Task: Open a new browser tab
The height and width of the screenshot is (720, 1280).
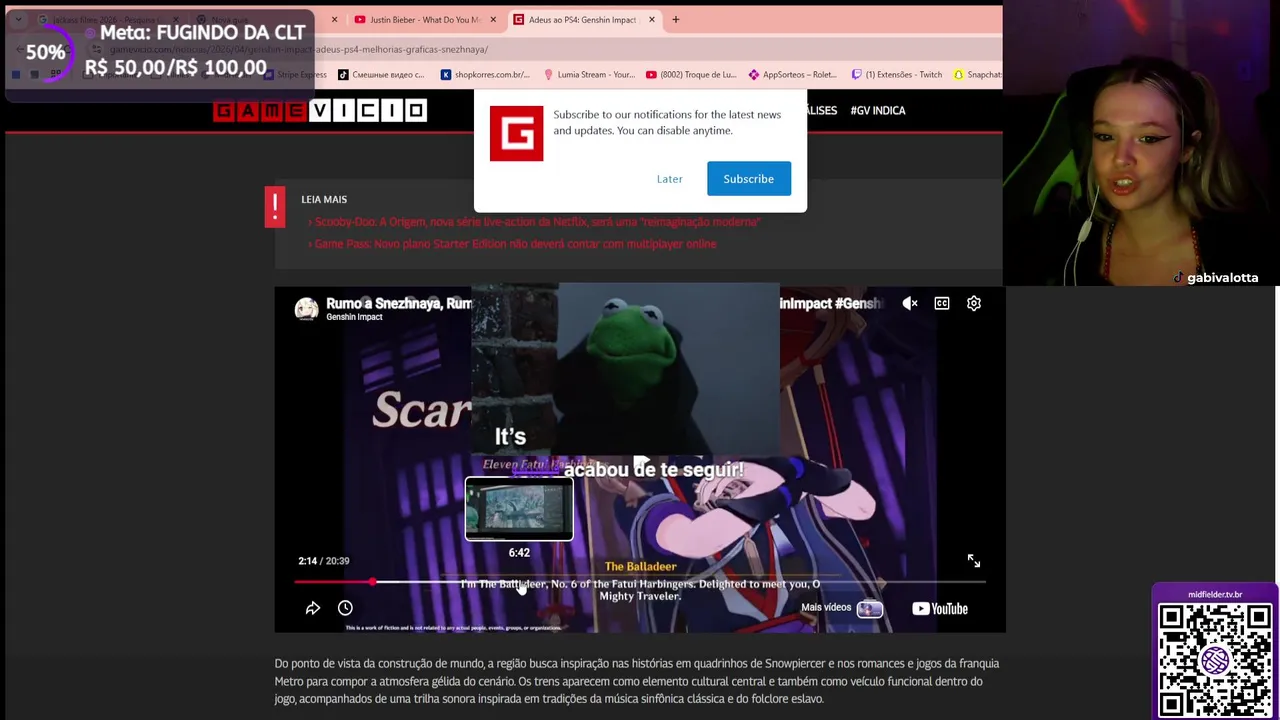Action: 676,19
